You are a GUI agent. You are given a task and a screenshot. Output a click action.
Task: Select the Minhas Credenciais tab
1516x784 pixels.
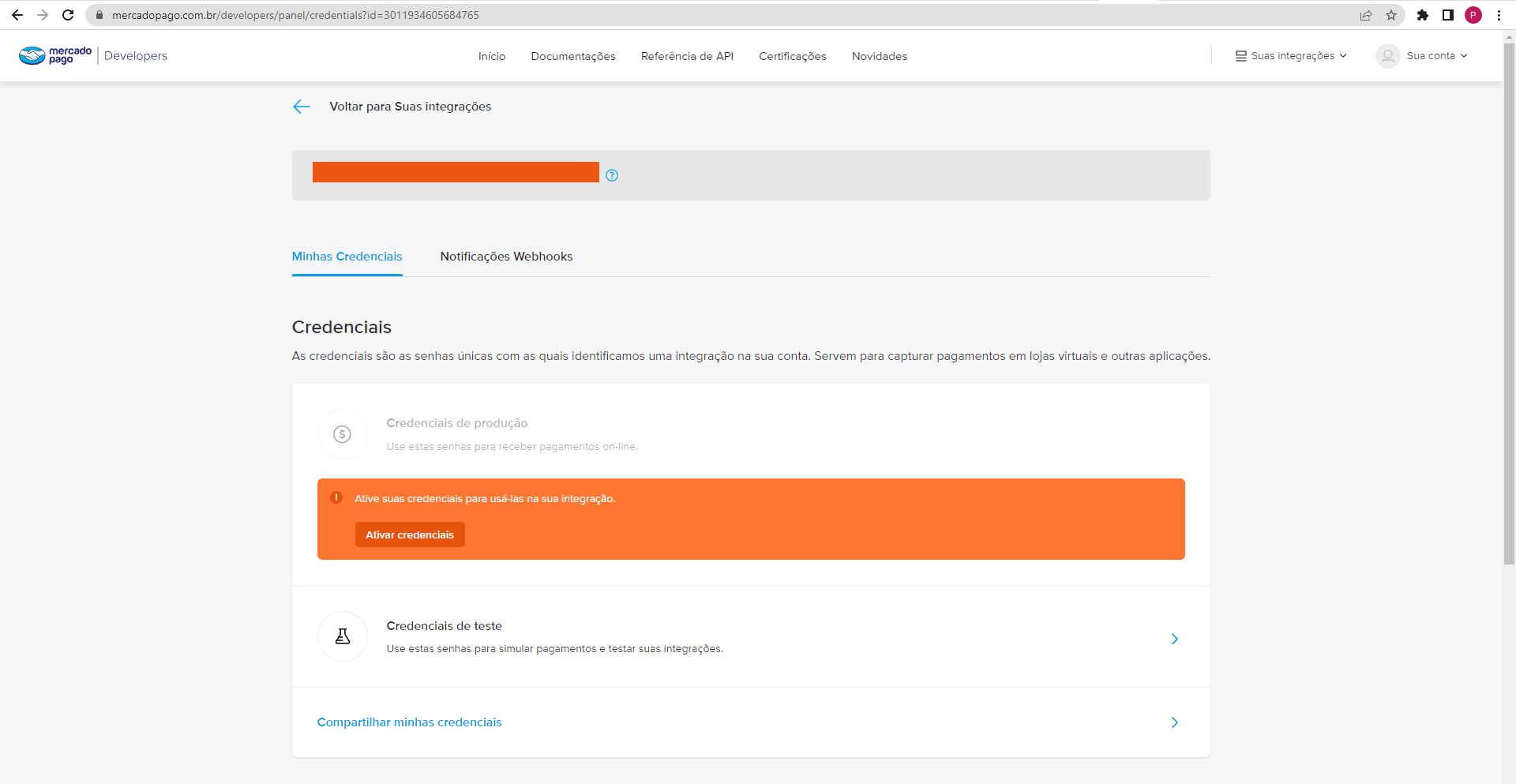tap(347, 257)
